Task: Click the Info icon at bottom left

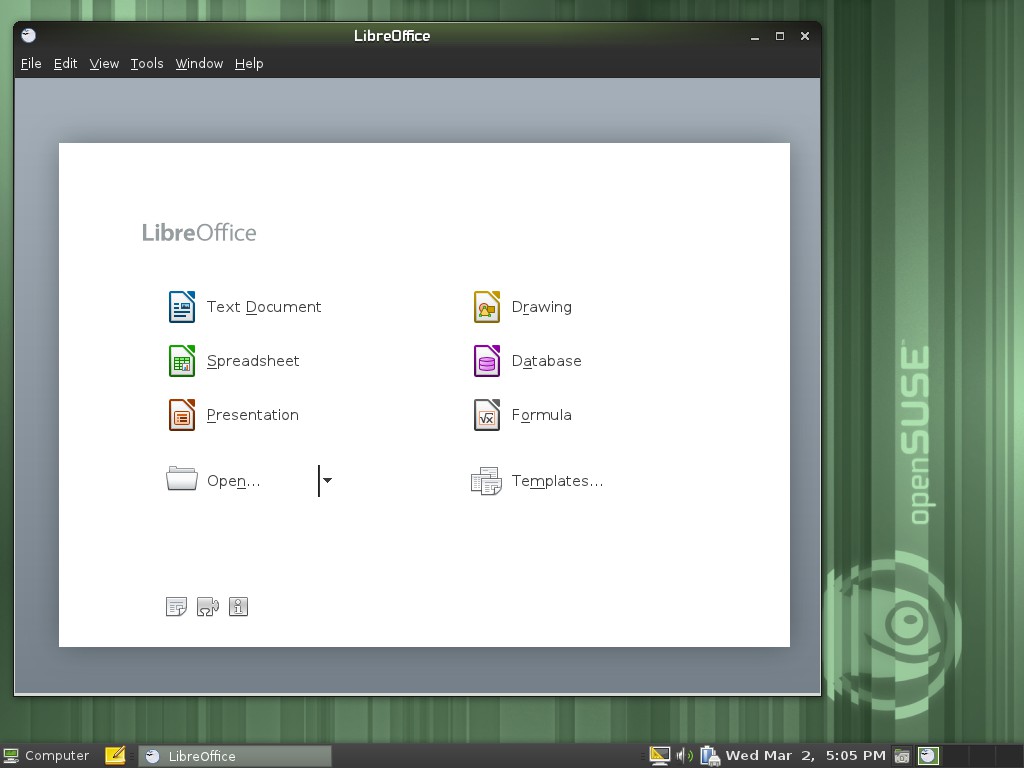Action: click(238, 606)
